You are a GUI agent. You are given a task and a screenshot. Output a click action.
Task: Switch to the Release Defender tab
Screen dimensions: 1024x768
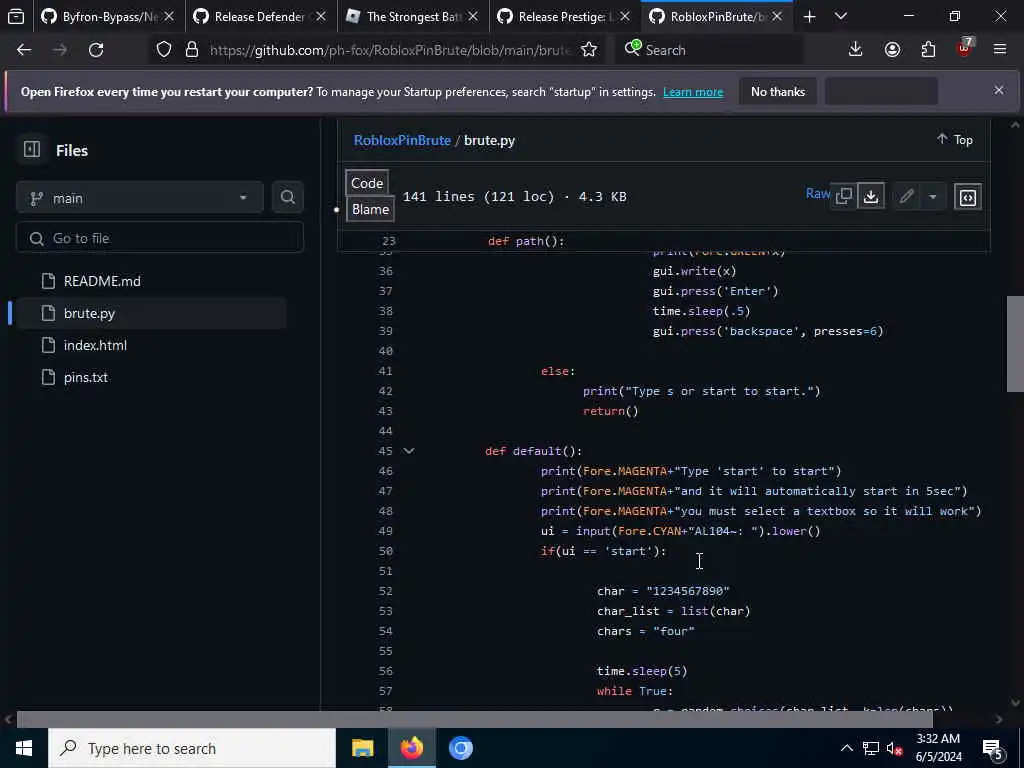(x=259, y=16)
